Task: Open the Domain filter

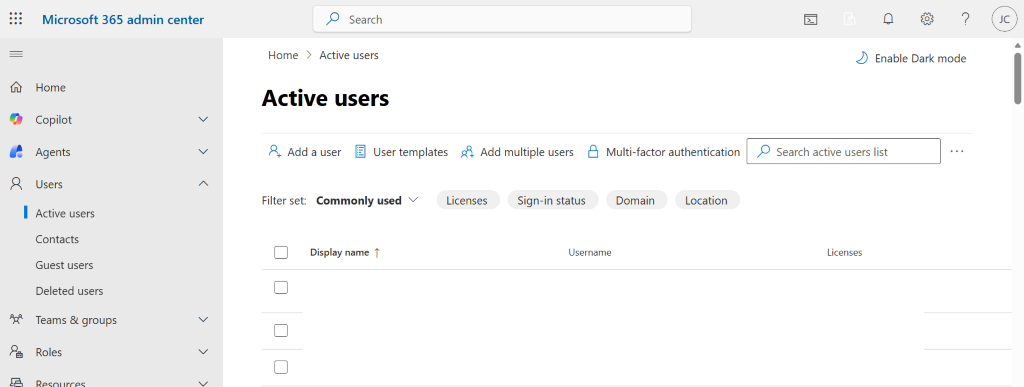Action: tap(635, 200)
